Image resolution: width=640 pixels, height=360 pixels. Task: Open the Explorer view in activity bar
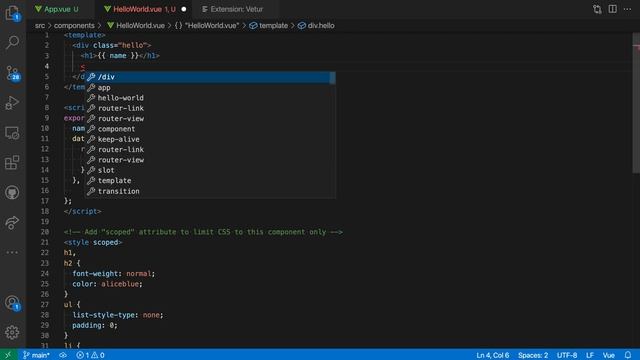point(12,13)
